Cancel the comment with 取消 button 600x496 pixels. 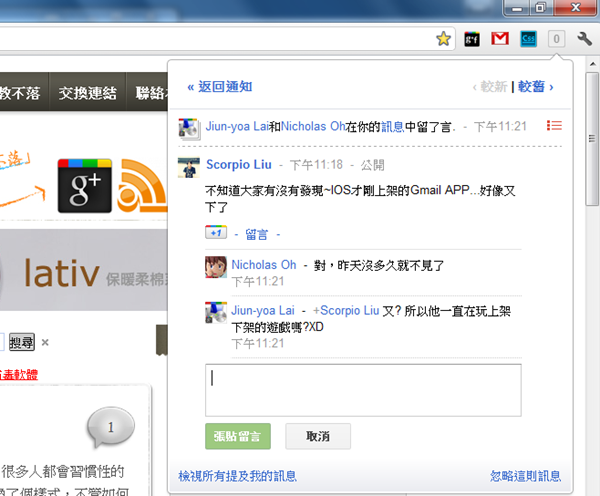(318, 436)
